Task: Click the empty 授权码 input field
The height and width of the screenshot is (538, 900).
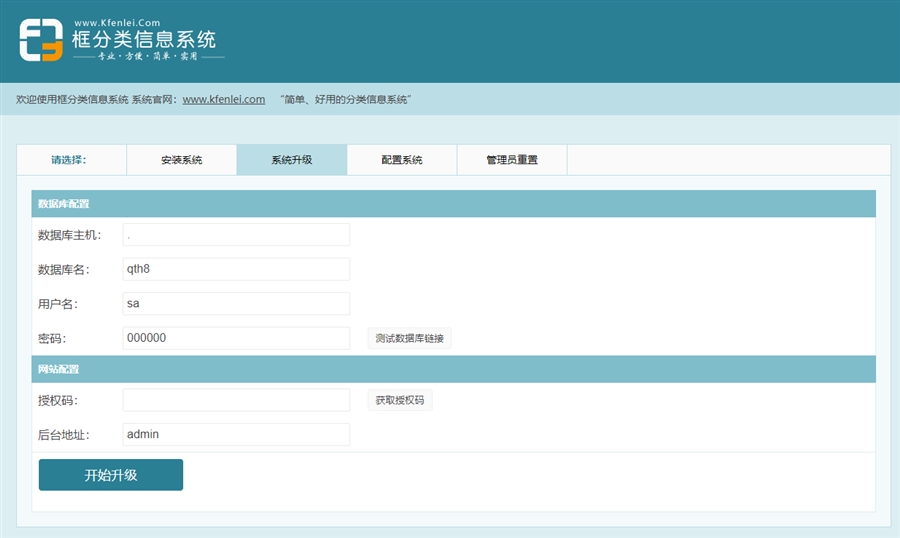Action: [236, 400]
